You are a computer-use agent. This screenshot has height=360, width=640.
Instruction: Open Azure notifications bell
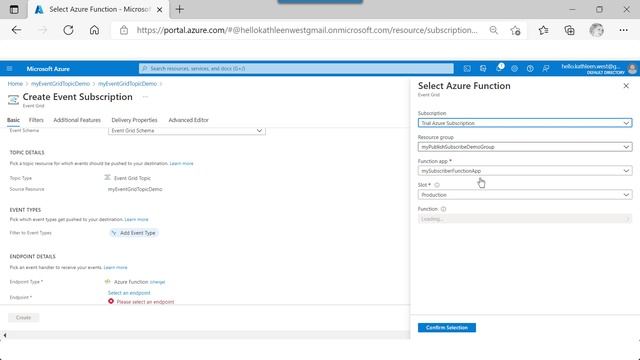(x=499, y=69)
